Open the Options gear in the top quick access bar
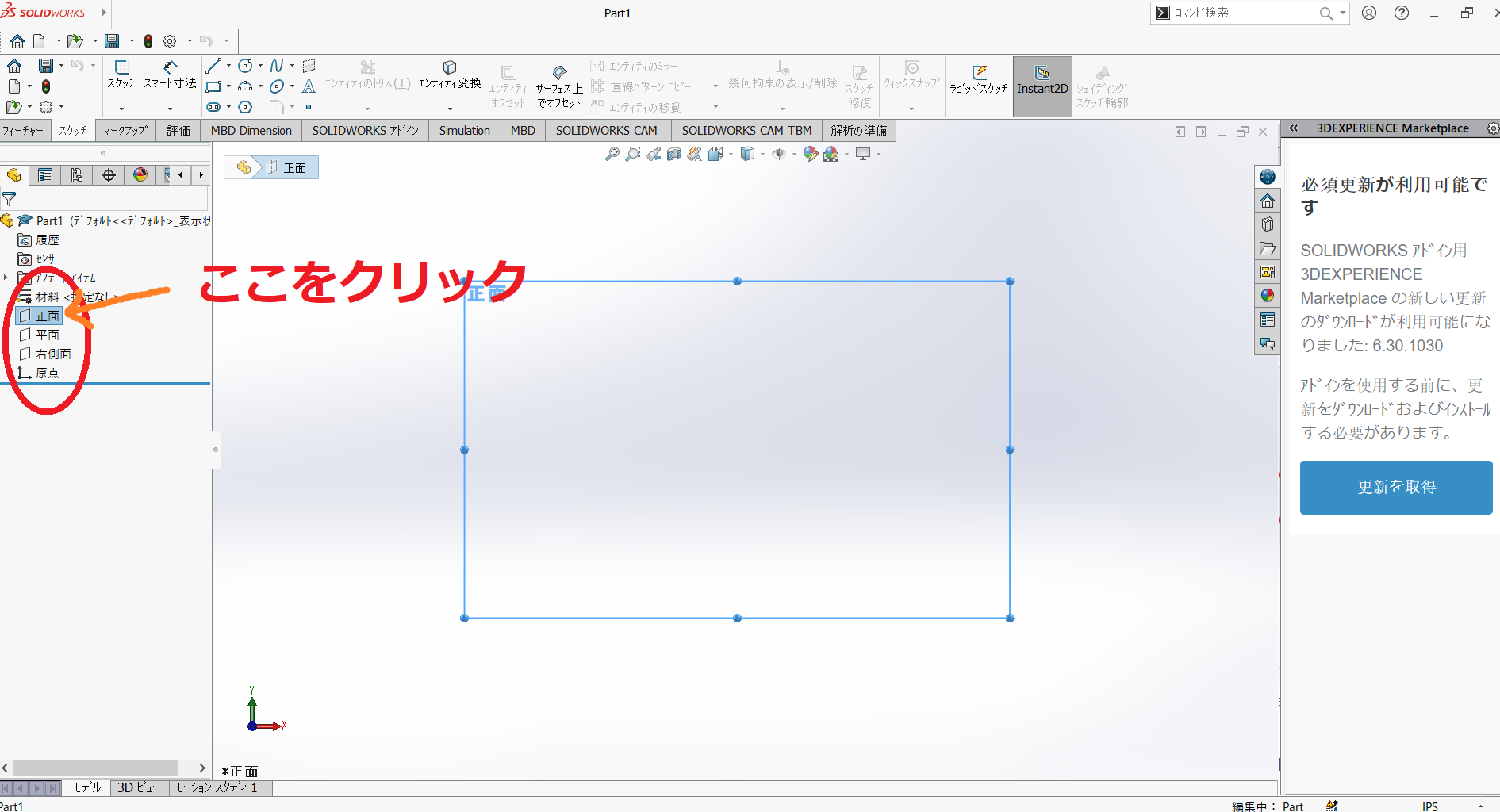This screenshot has height=812, width=1500. tap(170, 41)
